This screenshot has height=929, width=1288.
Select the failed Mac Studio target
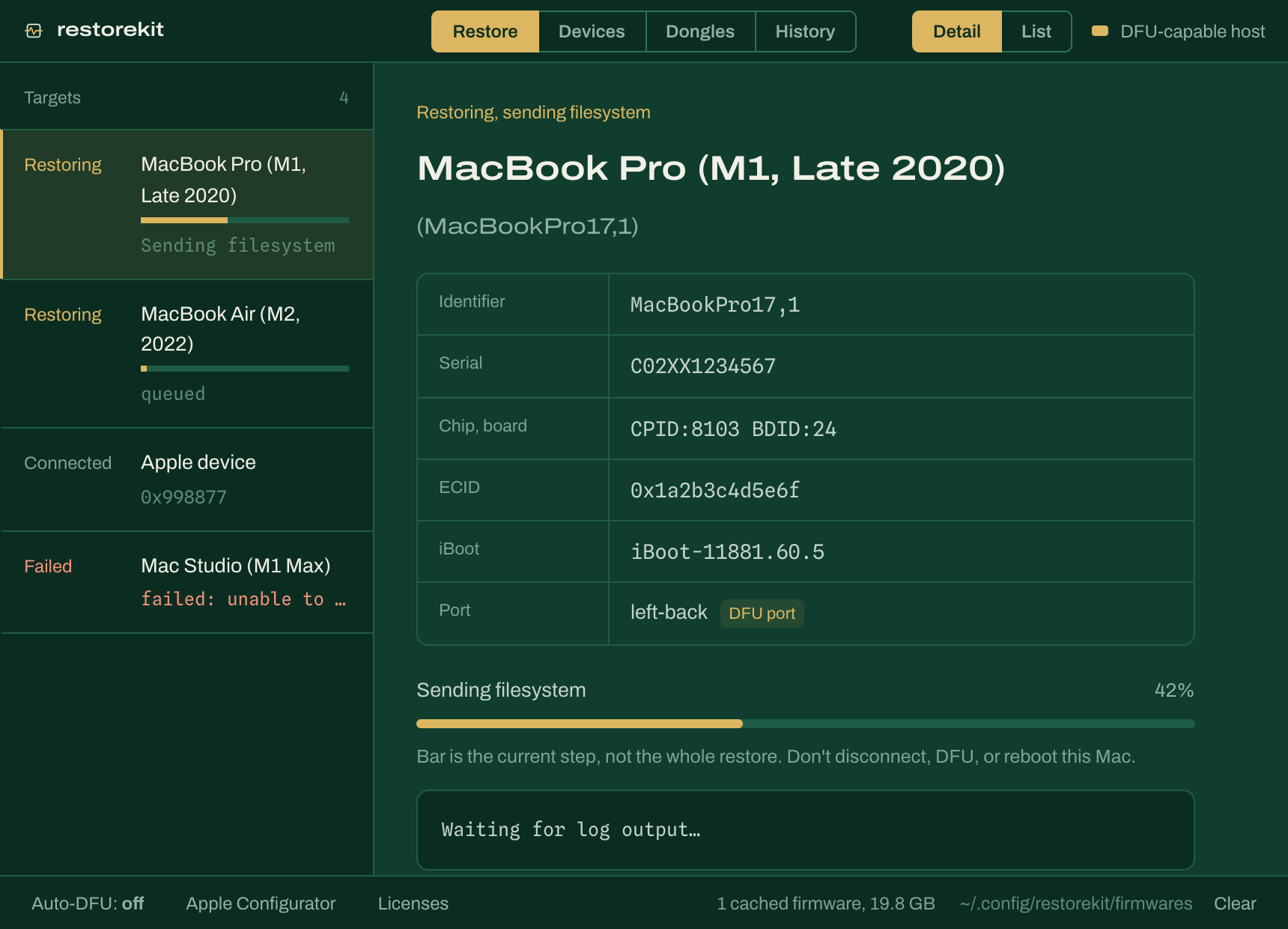click(187, 582)
